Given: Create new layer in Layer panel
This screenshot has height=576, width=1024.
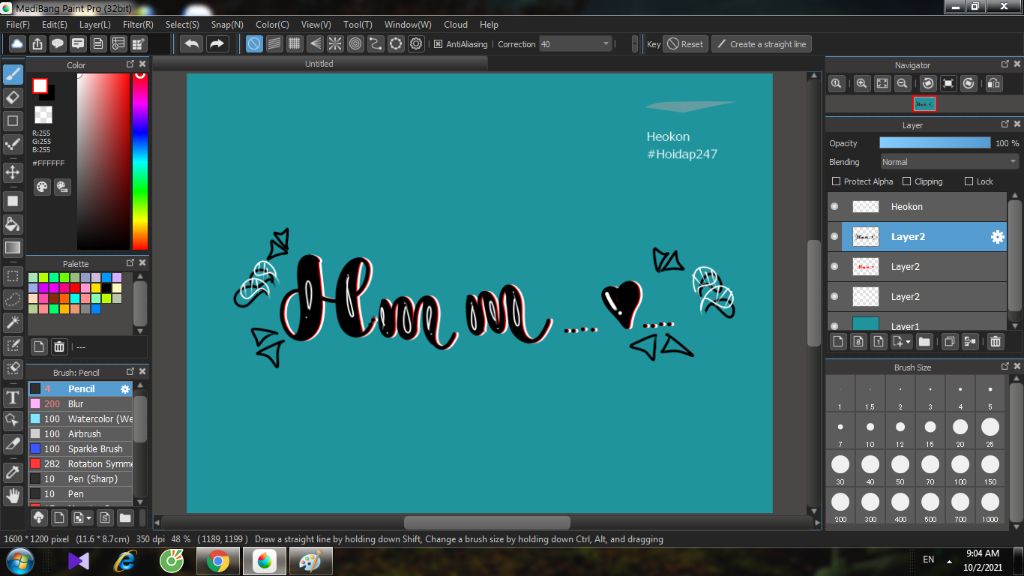Looking at the screenshot, I should click(x=839, y=342).
